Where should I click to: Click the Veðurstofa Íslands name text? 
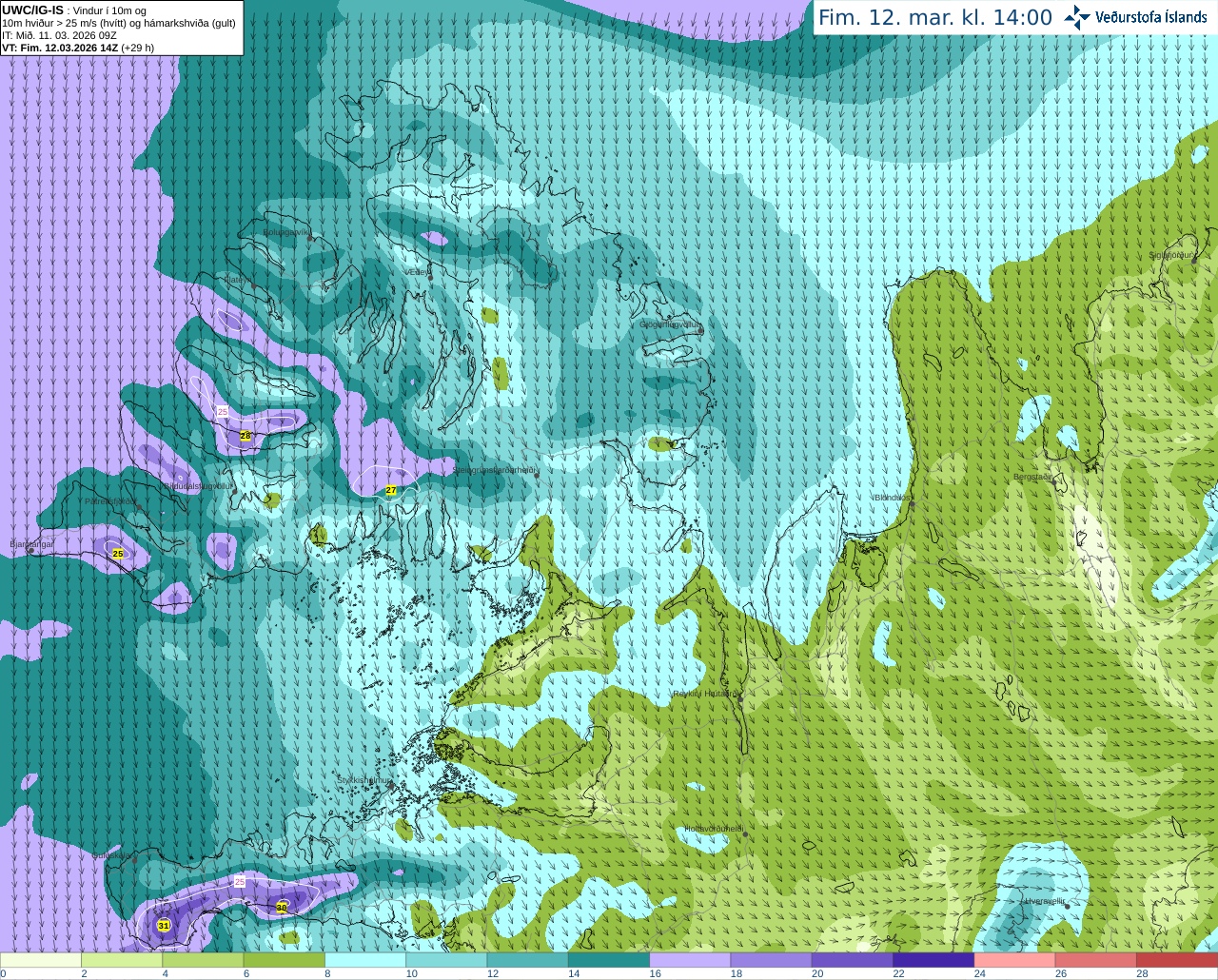1150,17
